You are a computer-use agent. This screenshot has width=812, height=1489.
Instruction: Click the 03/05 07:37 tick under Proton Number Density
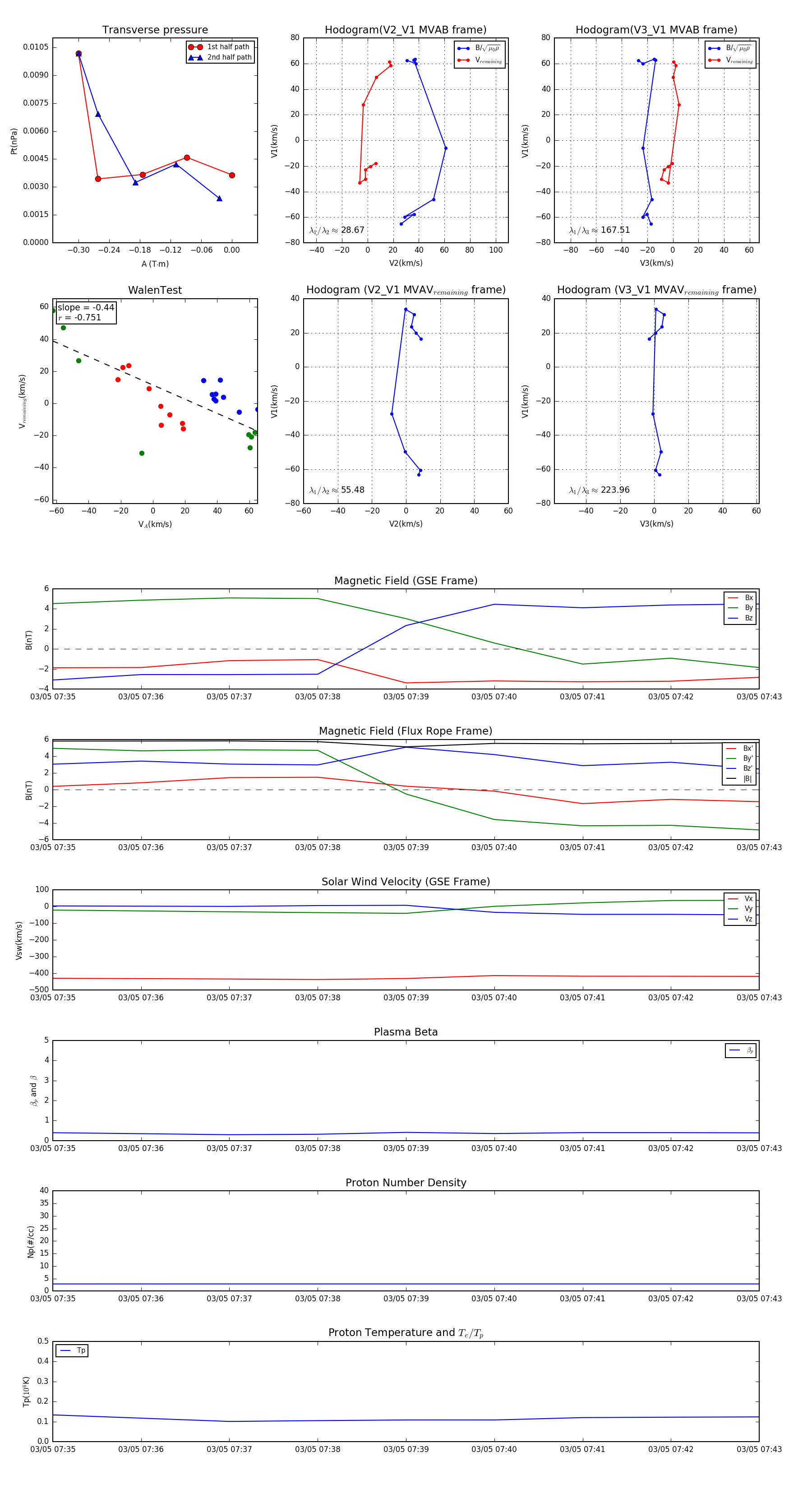(x=230, y=1298)
